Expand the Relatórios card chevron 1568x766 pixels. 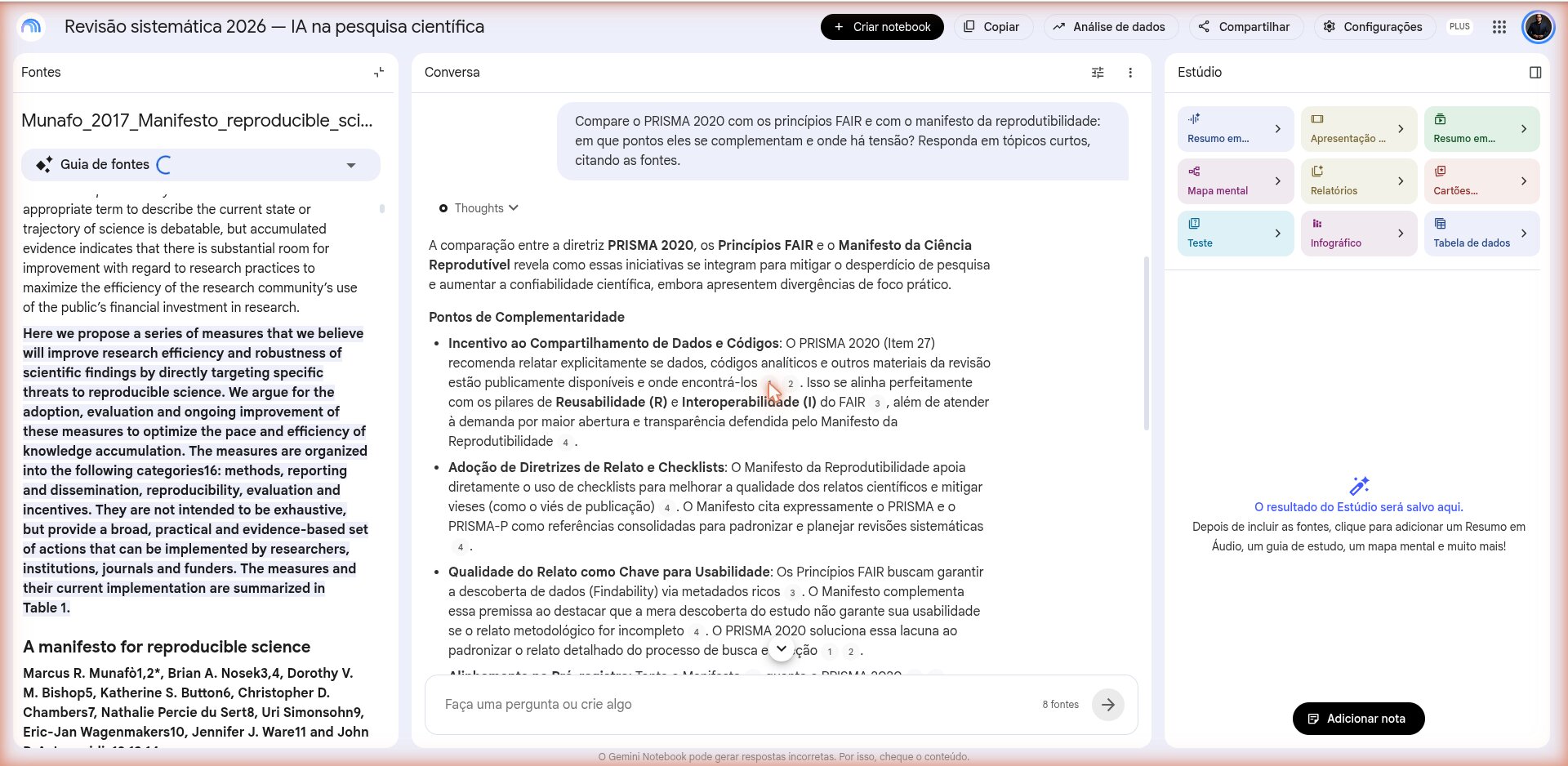point(1401,181)
